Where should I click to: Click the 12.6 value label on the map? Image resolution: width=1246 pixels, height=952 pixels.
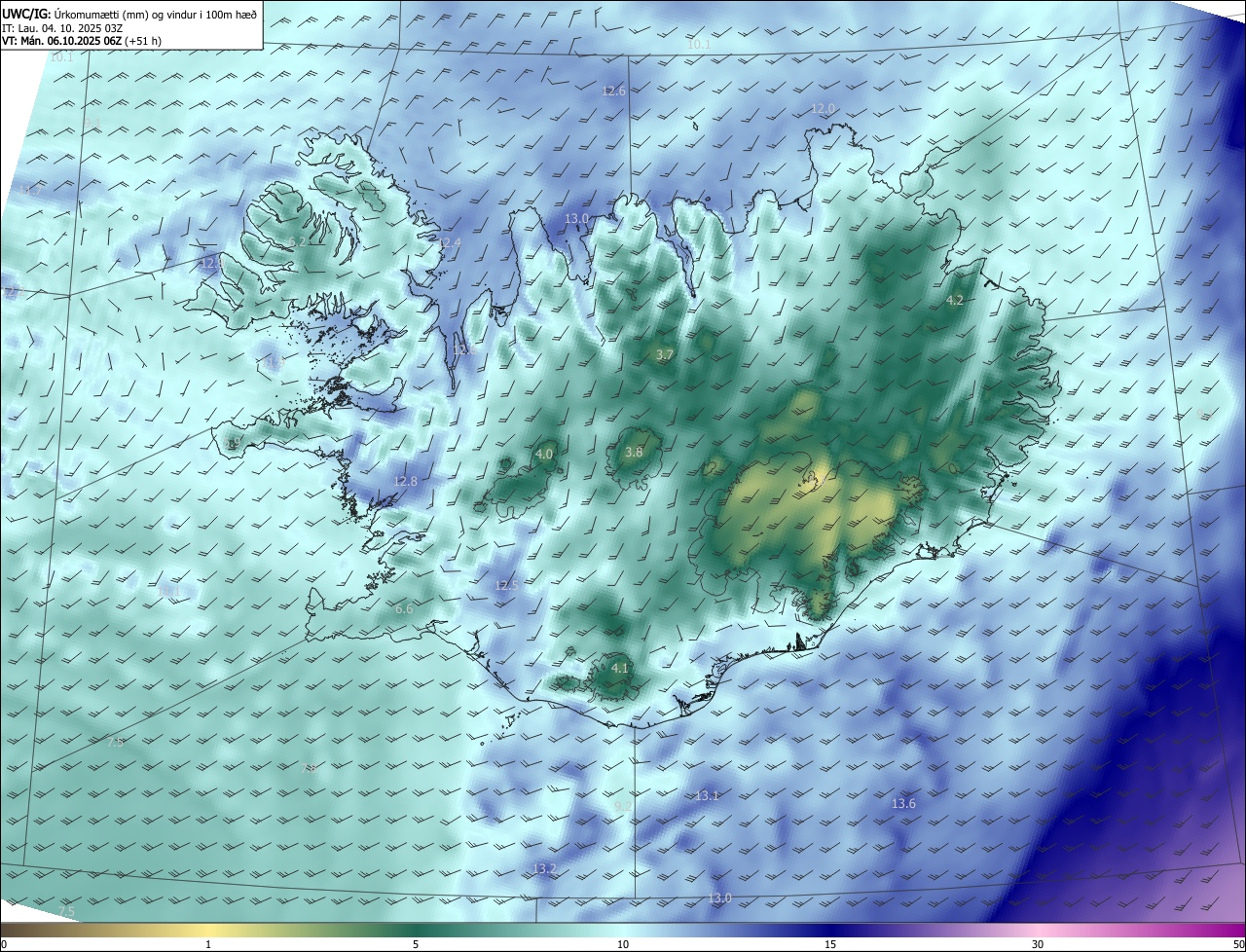[613, 91]
